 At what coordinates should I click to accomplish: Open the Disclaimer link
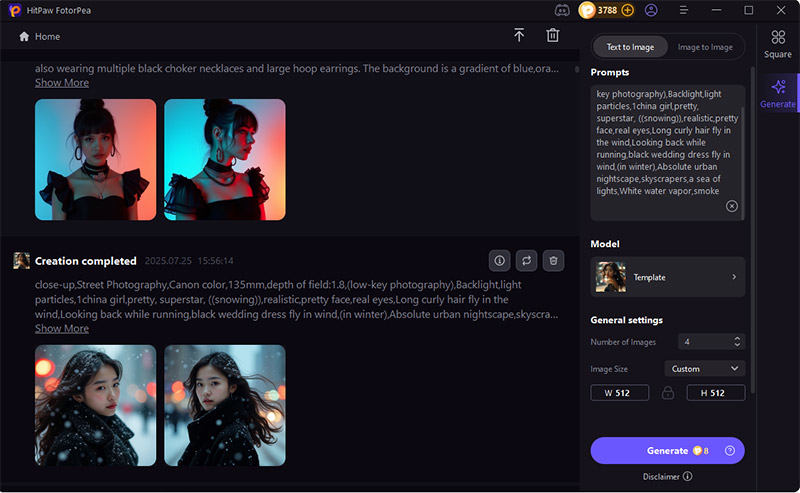click(x=661, y=477)
